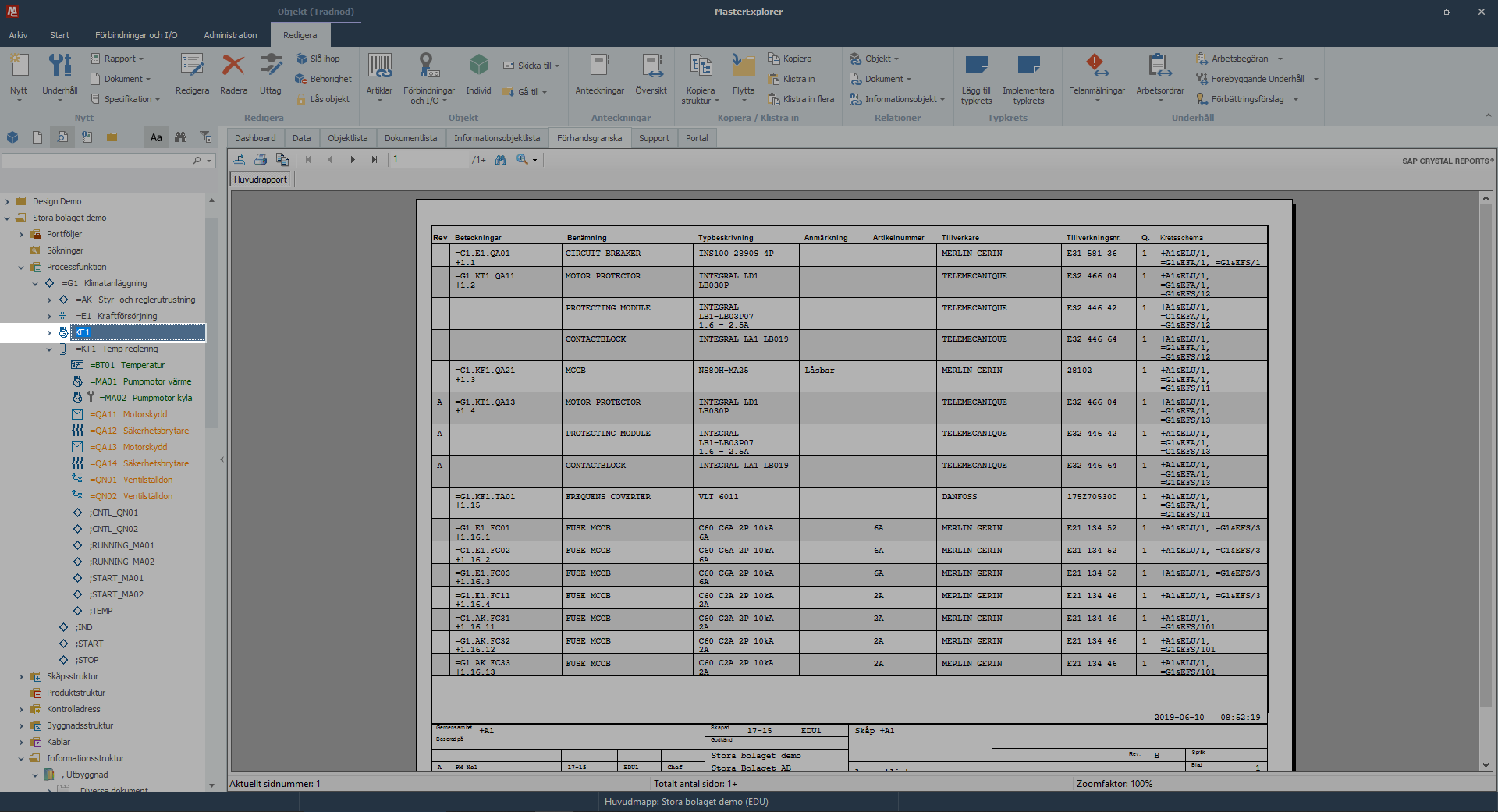Viewport: 1498px width, 812px height.
Task: Open Felanmälningar fault reports tool
Action: pos(1097,76)
